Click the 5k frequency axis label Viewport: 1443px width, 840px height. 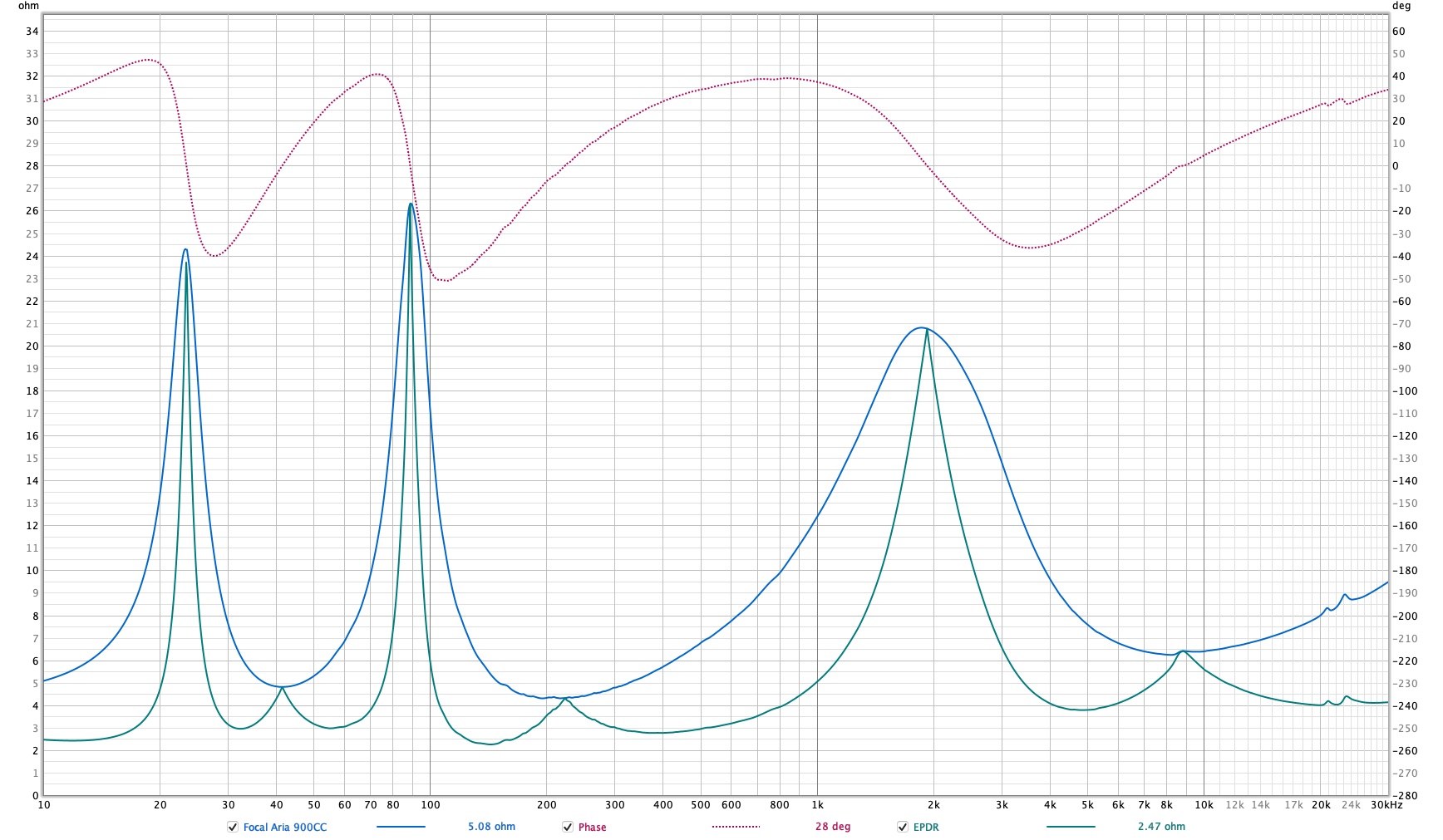tap(1087, 804)
